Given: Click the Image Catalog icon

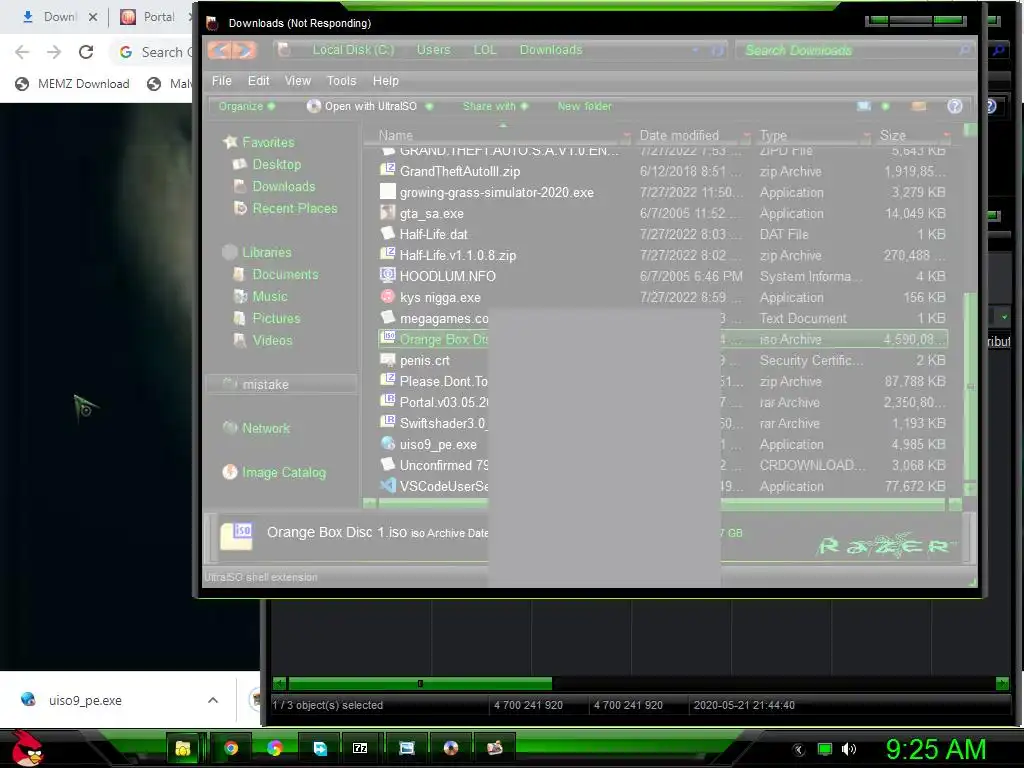Looking at the screenshot, I should pyautogui.click(x=230, y=472).
